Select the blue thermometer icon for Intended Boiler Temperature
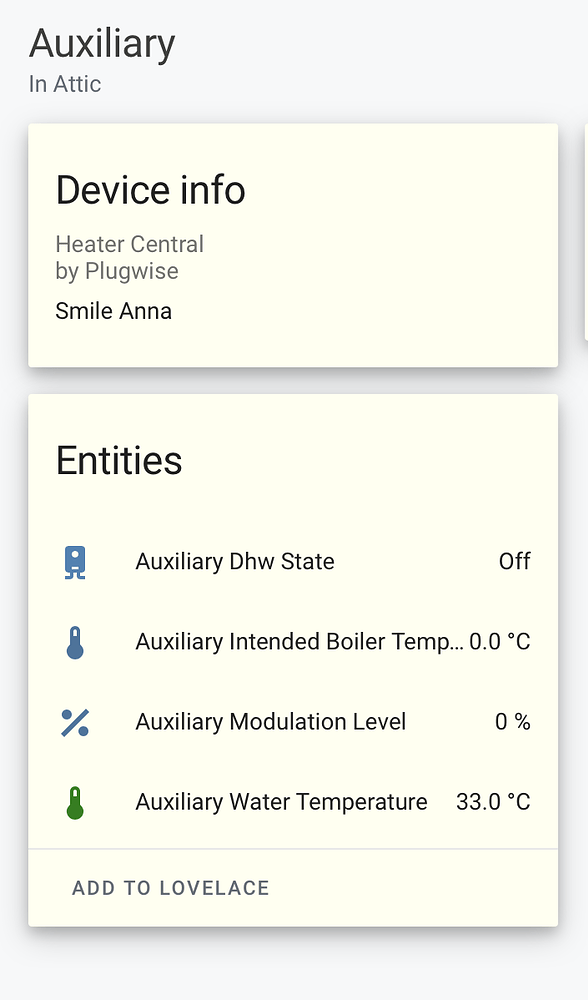The height and width of the screenshot is (1000, 588). (x=76, y=641)
